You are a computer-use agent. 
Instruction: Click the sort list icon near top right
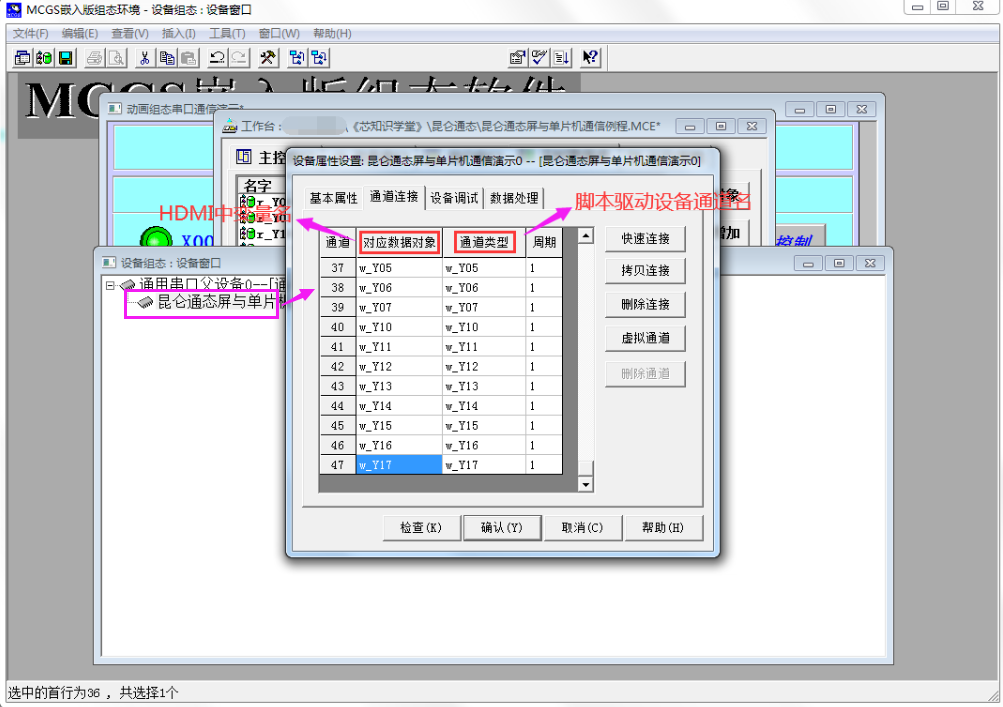point(563,57)
